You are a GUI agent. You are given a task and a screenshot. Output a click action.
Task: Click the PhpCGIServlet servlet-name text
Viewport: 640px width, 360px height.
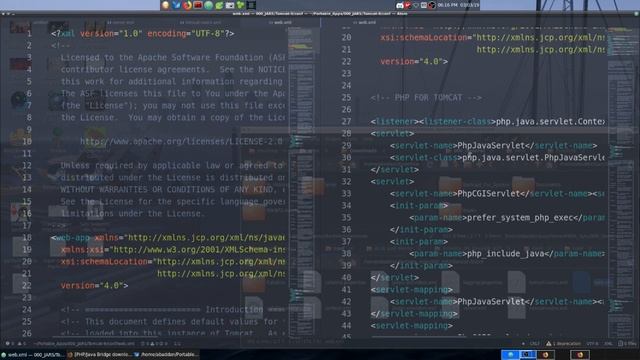point(489,193)
